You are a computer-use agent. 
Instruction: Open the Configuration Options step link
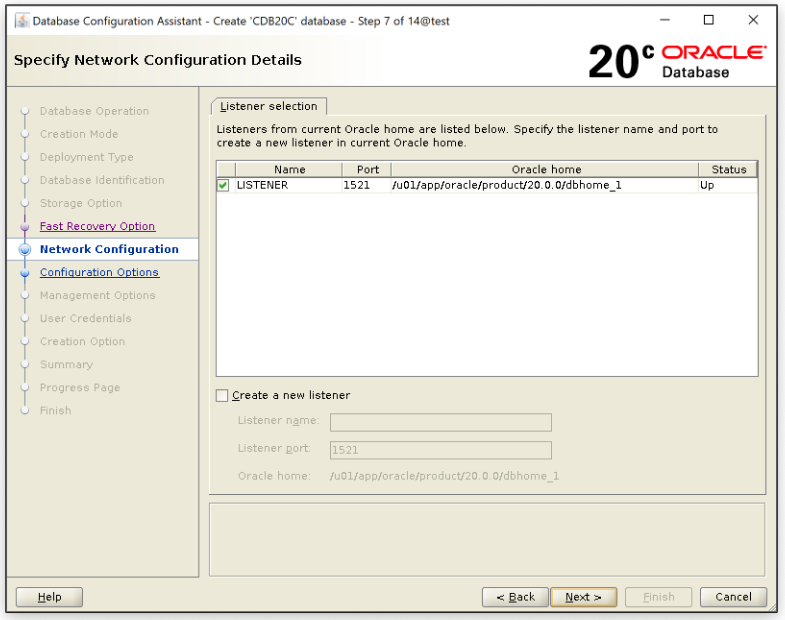pyautogui.click(x=99, y=273)
